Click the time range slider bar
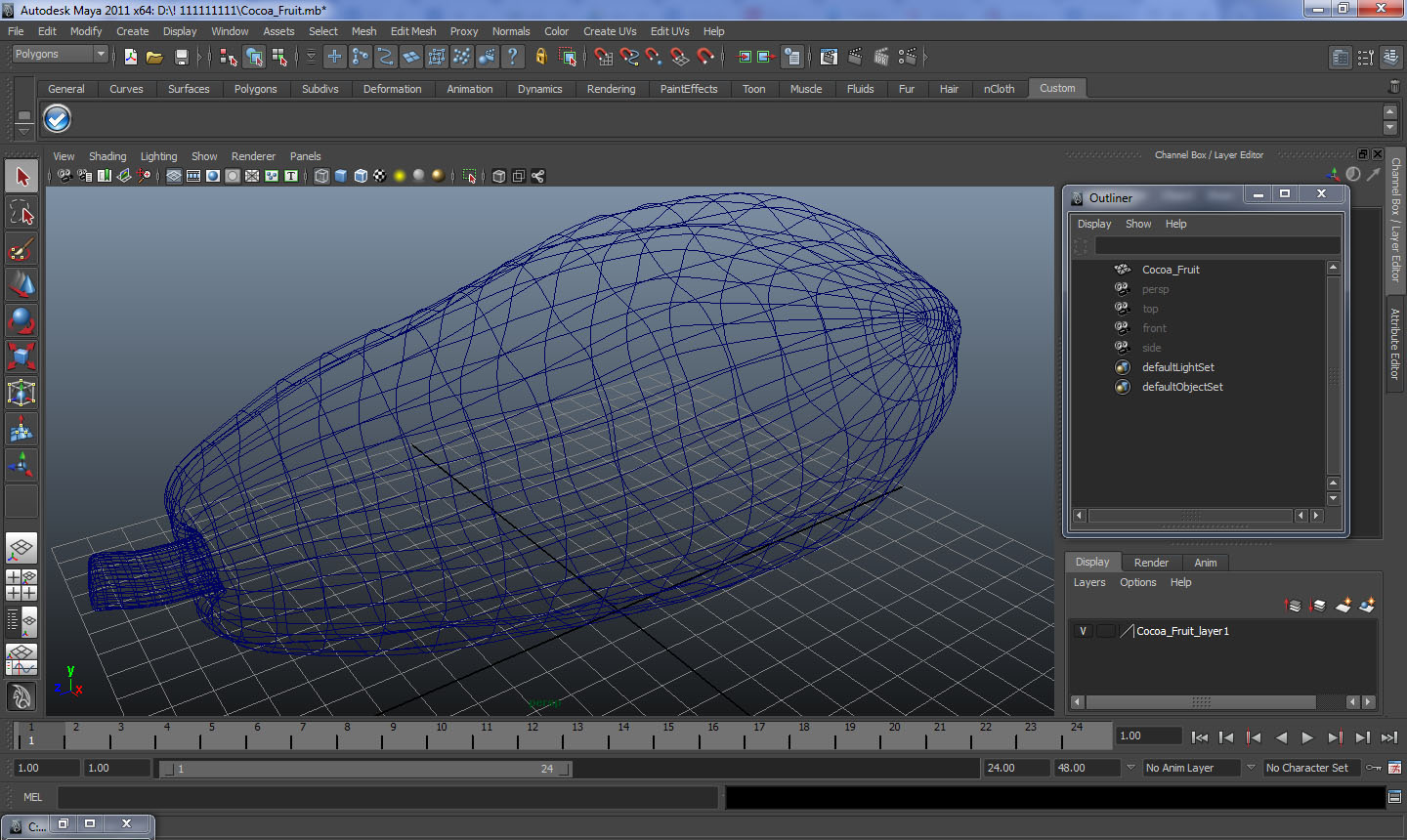1407x840 pixels. tap(365, 769)
